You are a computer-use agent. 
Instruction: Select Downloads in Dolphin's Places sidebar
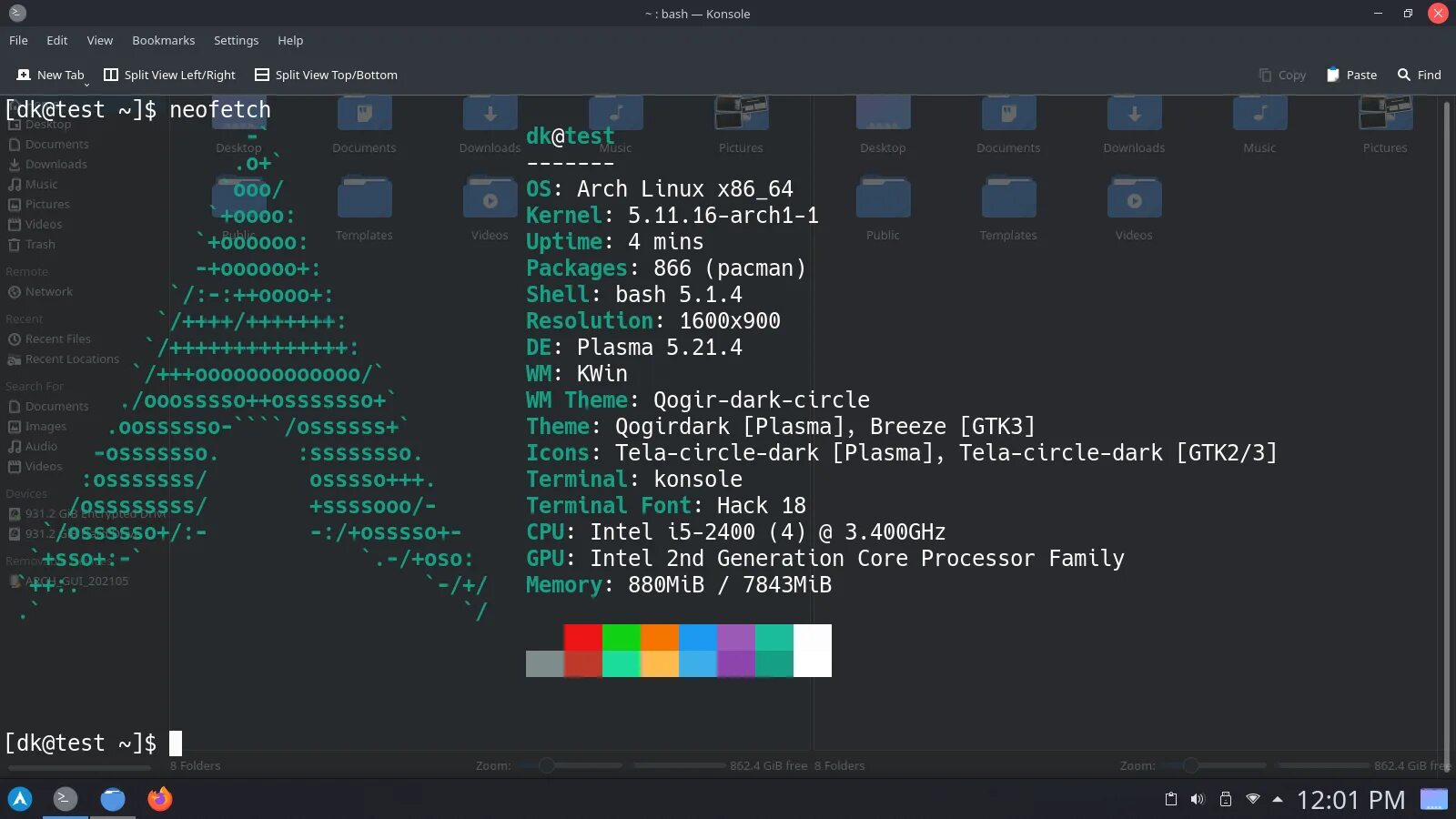(47, 164)
